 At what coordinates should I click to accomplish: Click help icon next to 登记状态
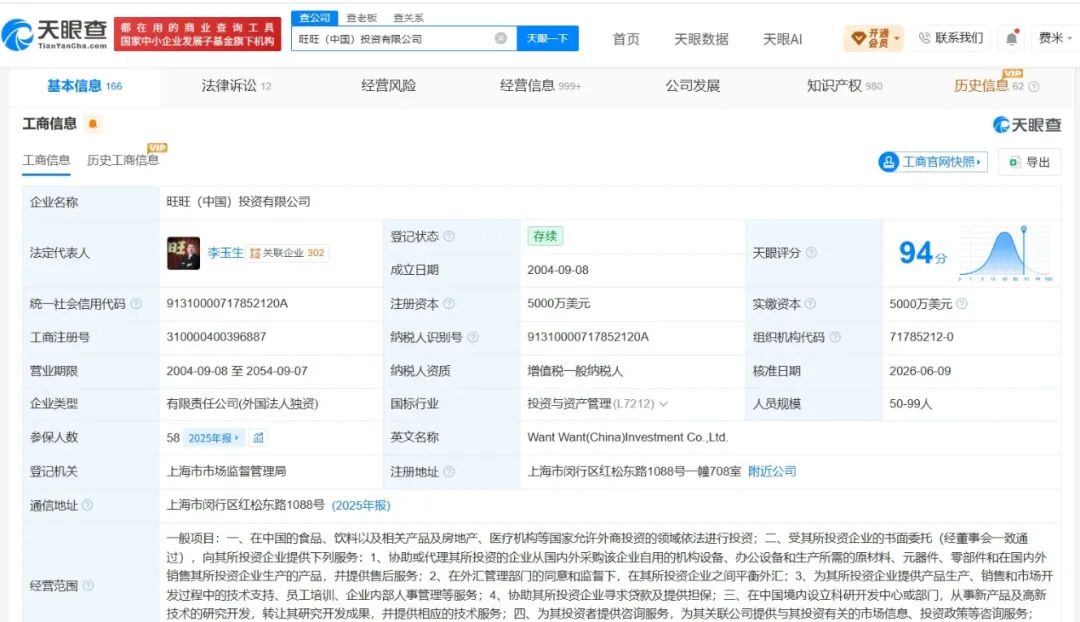click(449, 236)
